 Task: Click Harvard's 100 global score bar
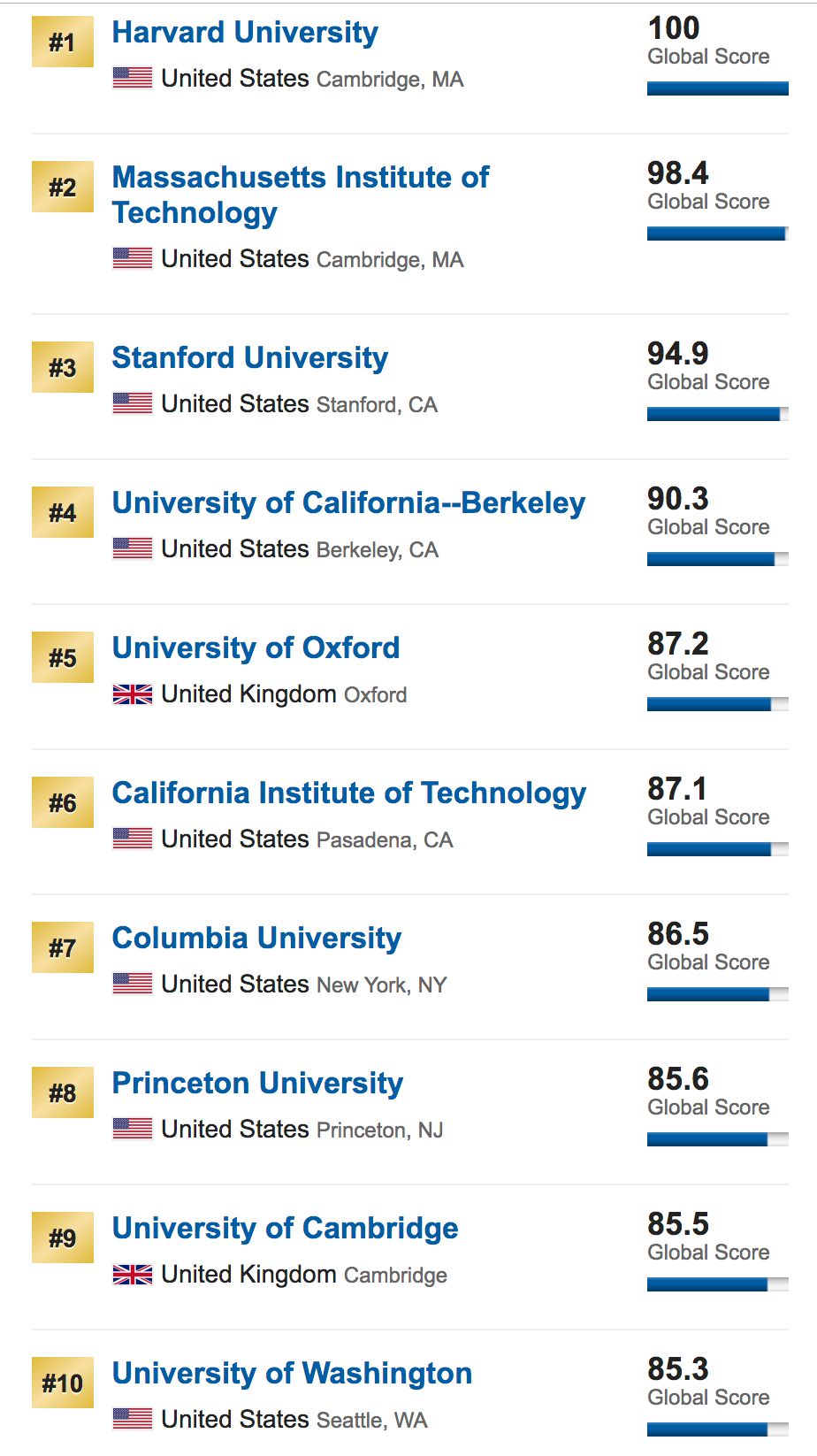(x=717, y=88)
